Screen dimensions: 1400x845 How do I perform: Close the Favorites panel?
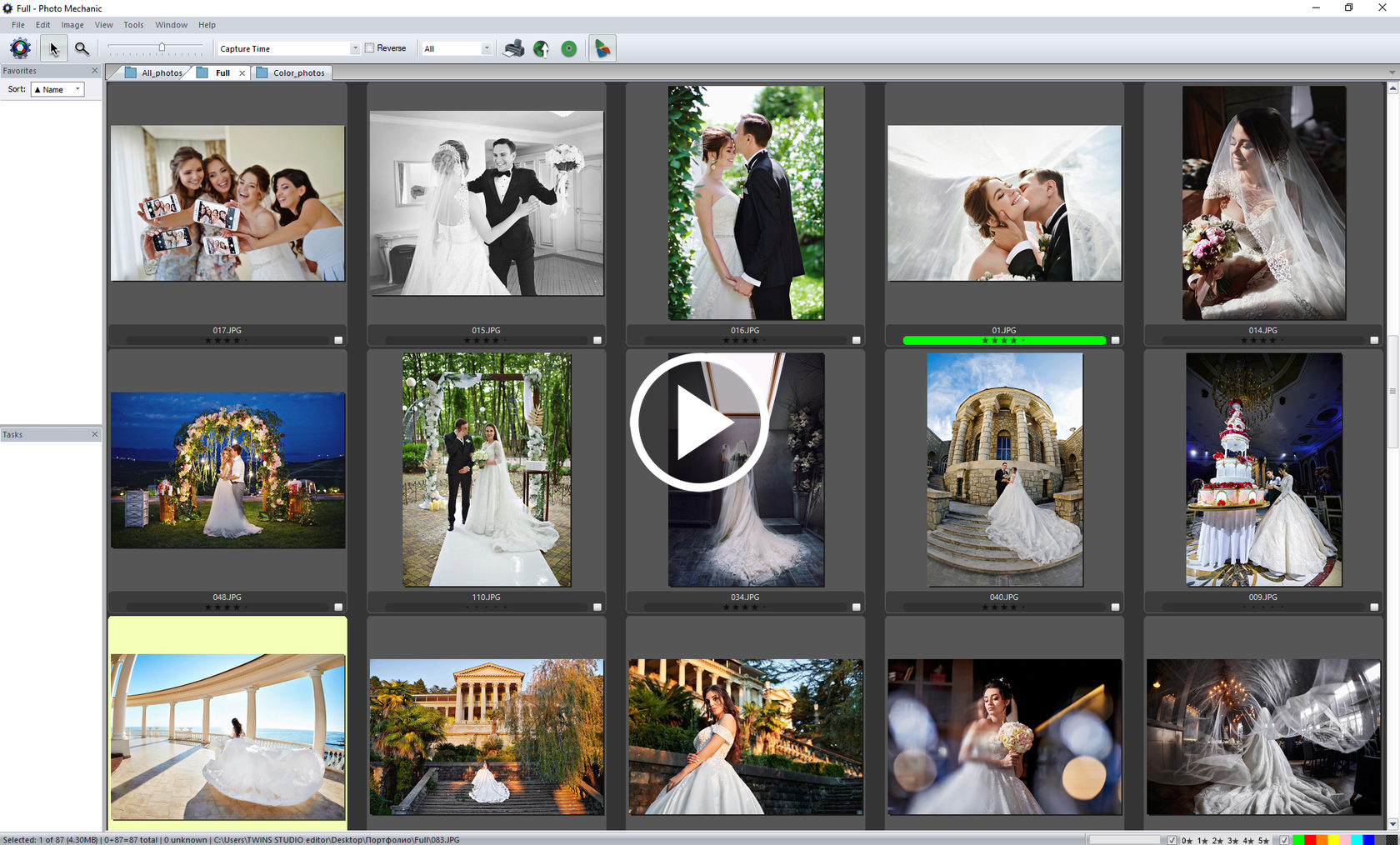click(x=94, y=71)
